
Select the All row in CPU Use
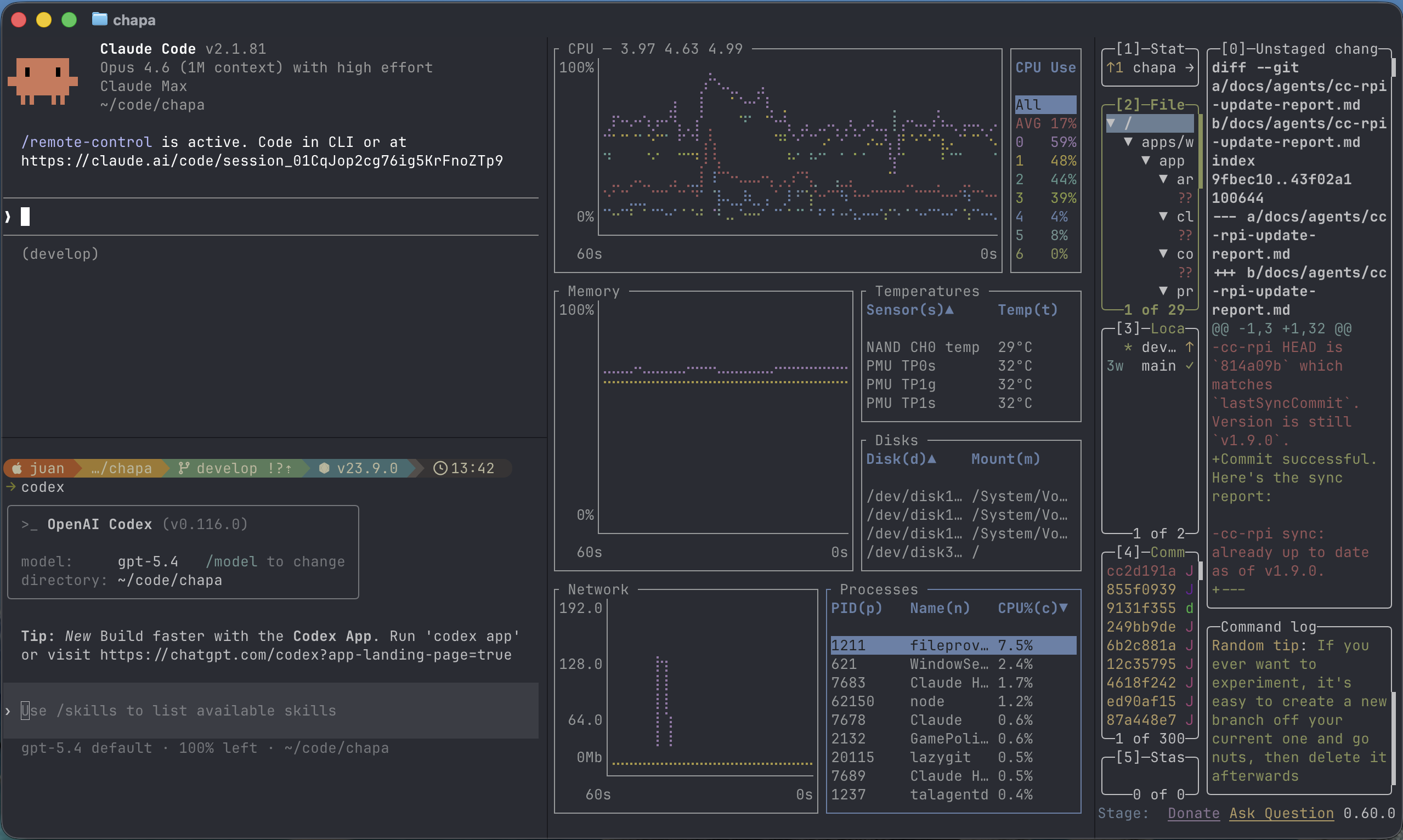click(x=1045, y=105)
